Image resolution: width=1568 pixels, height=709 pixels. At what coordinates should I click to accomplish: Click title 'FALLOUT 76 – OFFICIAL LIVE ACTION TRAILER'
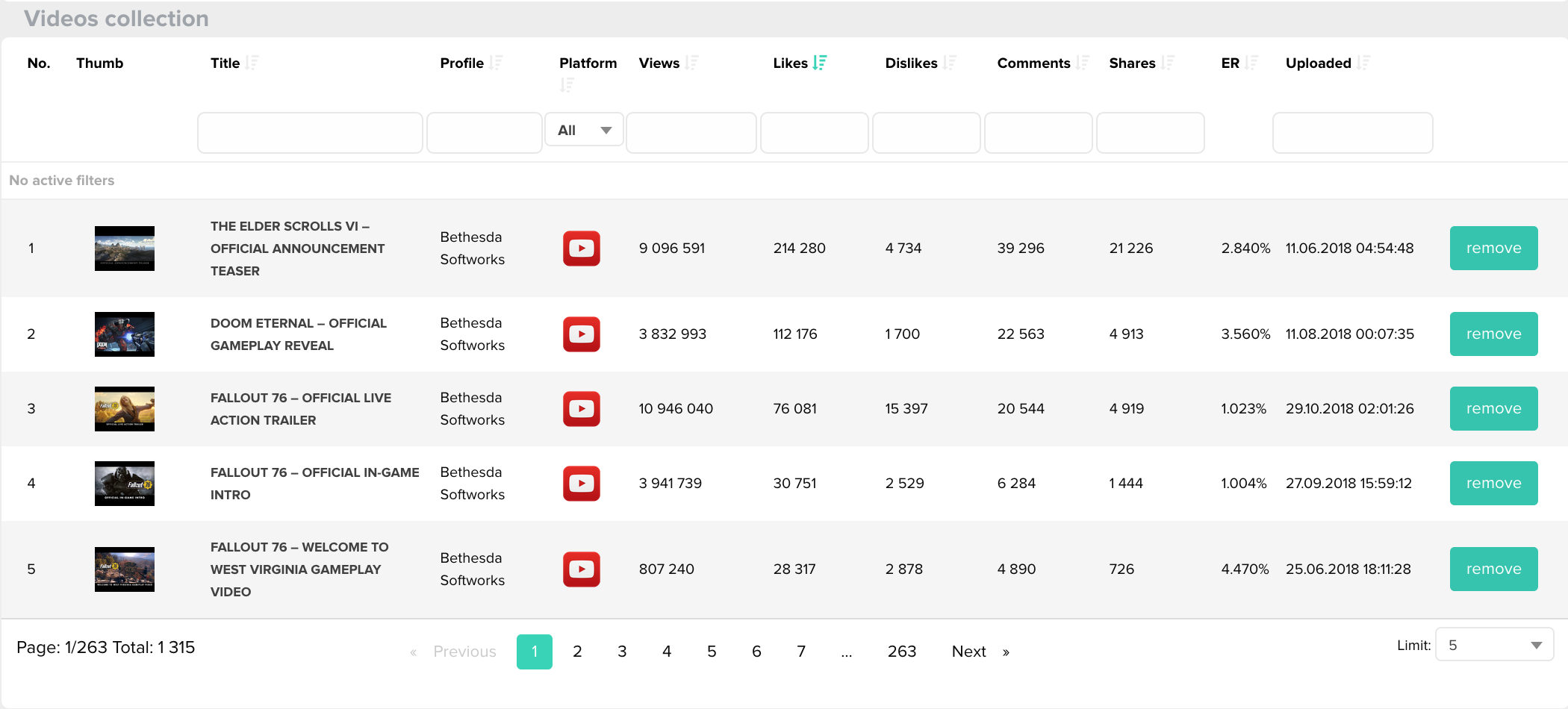click(301, 409)
